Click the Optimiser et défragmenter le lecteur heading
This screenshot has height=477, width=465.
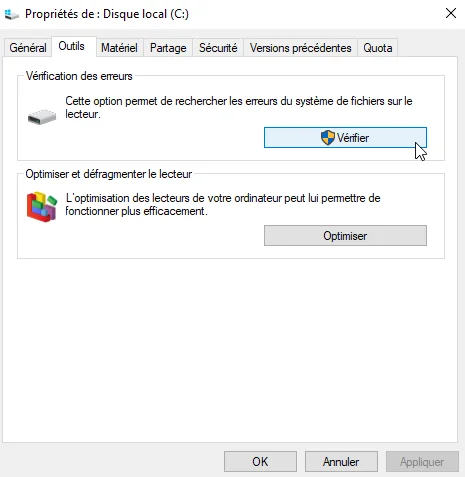(x=109, y=174)
